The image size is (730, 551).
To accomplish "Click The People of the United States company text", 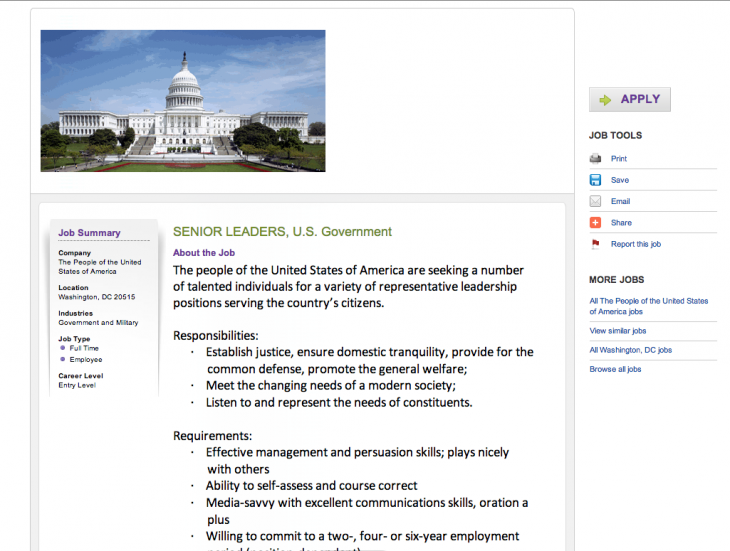I will coord(100,267).
